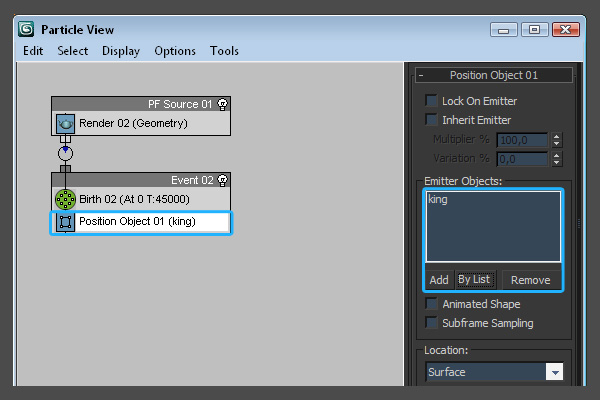Click the By List button

click(x=474, y=280)
